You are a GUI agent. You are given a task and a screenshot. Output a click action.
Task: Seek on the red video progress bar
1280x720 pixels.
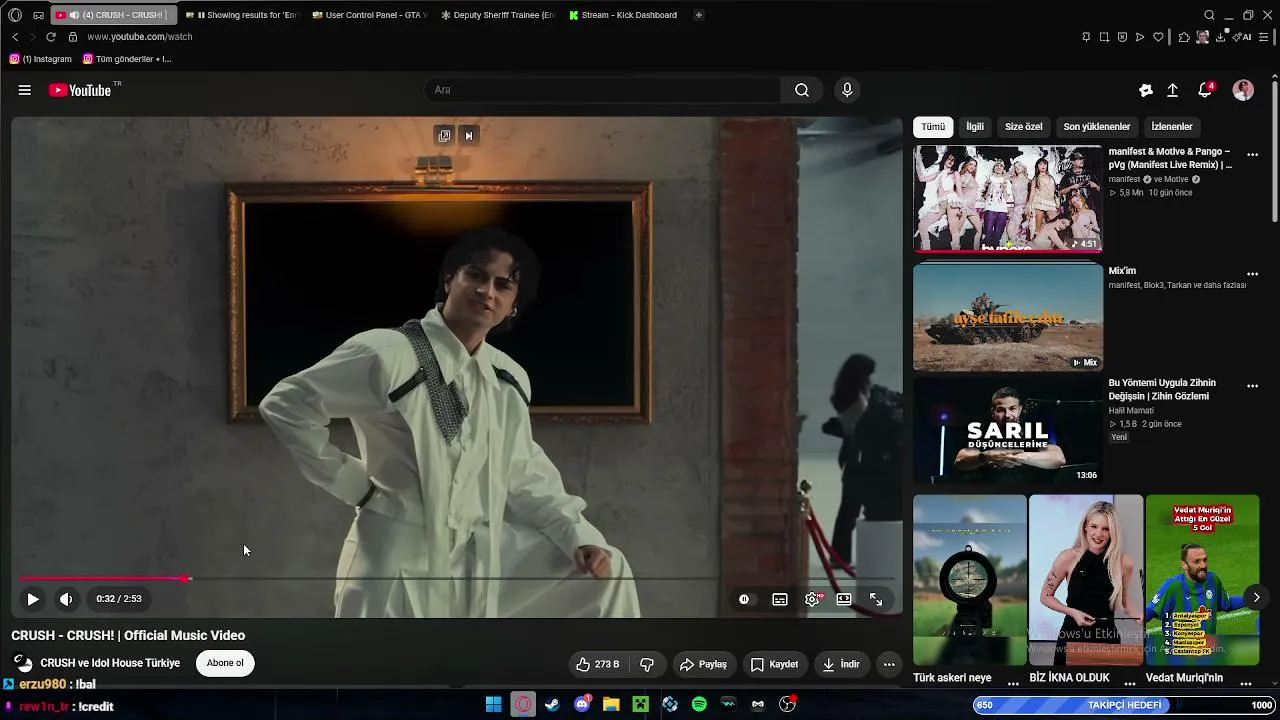[x=457, y=578]
